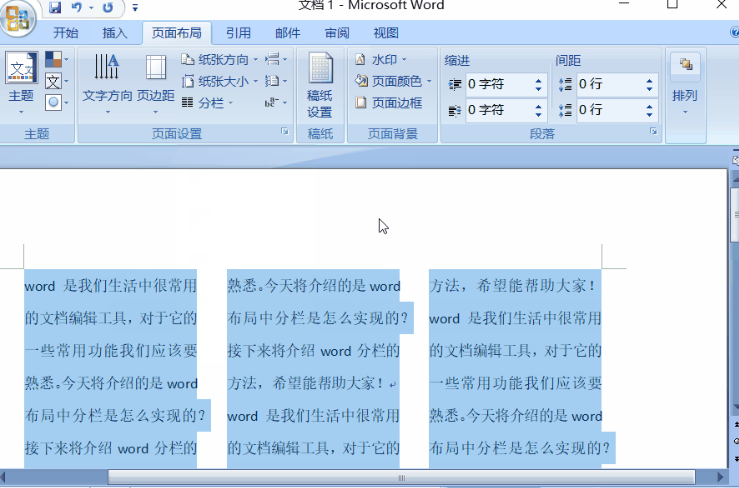Select the 页面布局 tab
This screenshot has width=739, height=488.
click(177, 33)
